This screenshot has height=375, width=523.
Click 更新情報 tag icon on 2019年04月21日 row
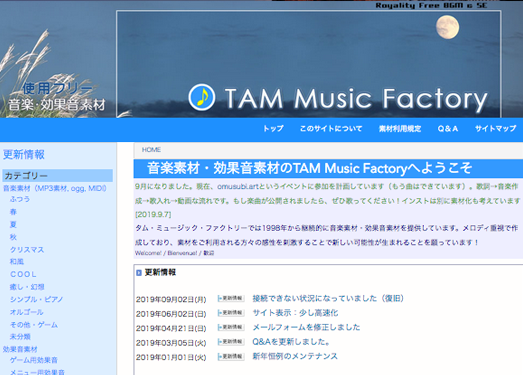click(231, 327)
